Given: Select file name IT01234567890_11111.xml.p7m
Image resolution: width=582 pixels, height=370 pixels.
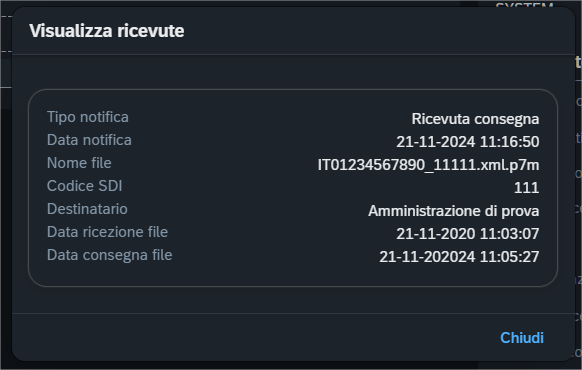Looking at the screenshot, I should tap(428, 165).
